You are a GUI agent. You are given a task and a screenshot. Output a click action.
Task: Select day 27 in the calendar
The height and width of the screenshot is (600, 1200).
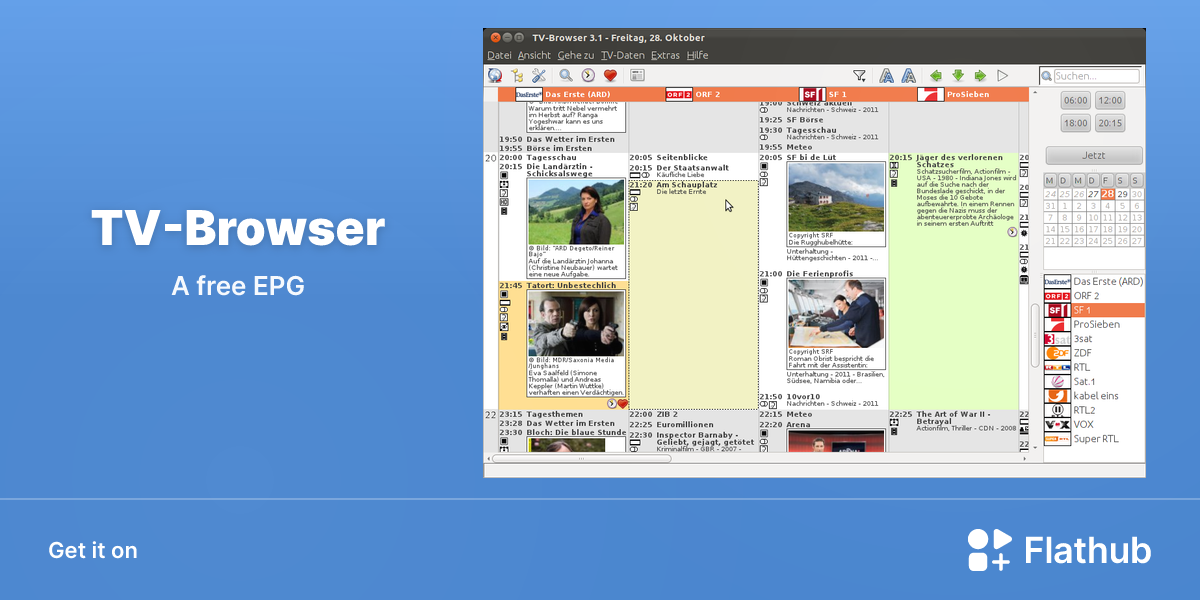(x=1094, y=194)
